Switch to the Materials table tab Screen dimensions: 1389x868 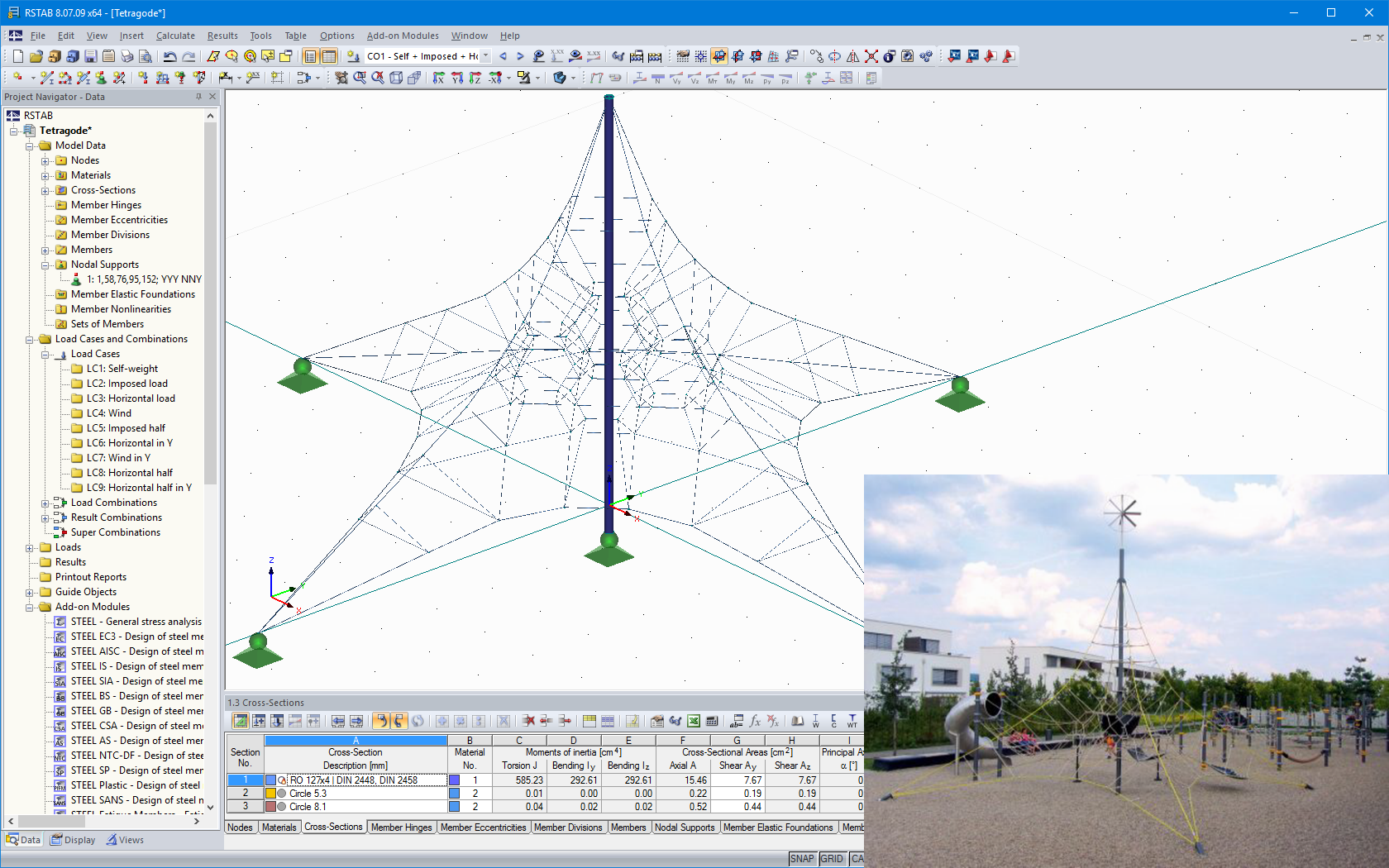pos(279,827)
